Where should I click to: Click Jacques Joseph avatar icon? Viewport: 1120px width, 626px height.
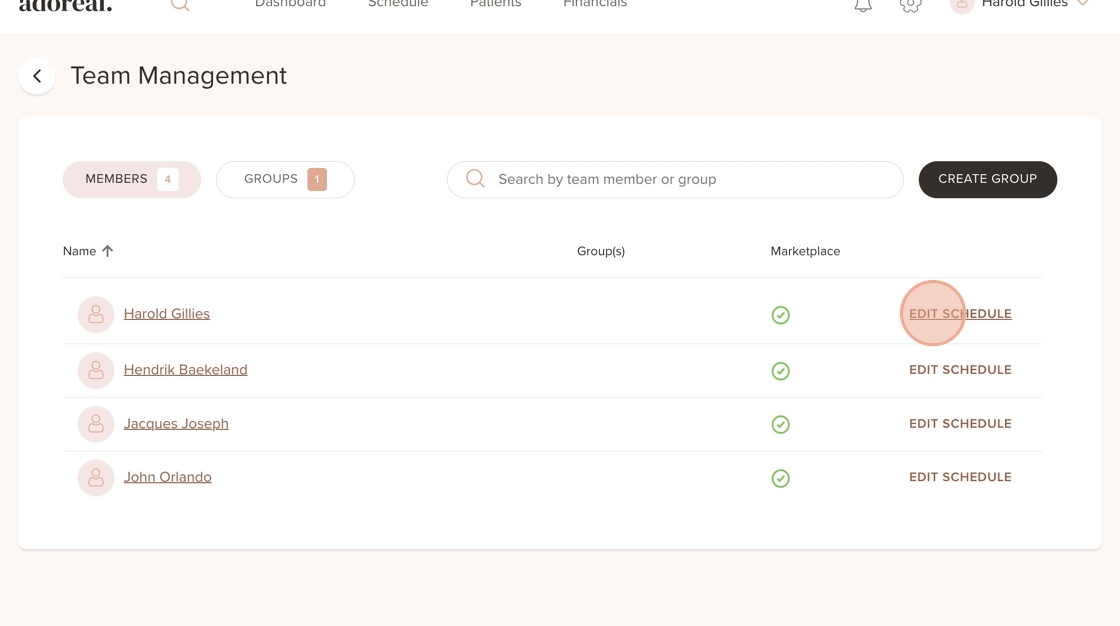click(x=96, y=424)
